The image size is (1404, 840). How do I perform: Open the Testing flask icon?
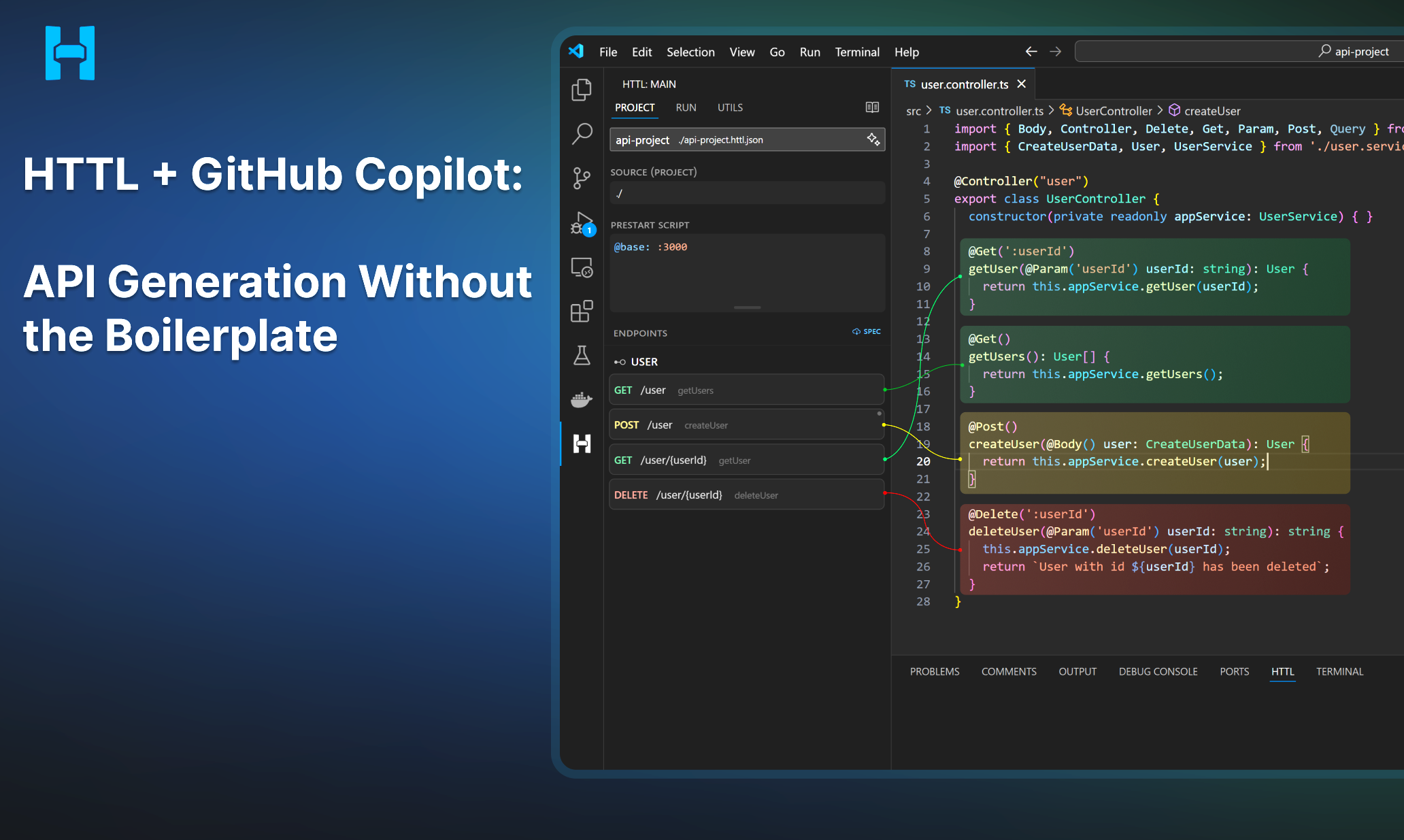(582, 355)
